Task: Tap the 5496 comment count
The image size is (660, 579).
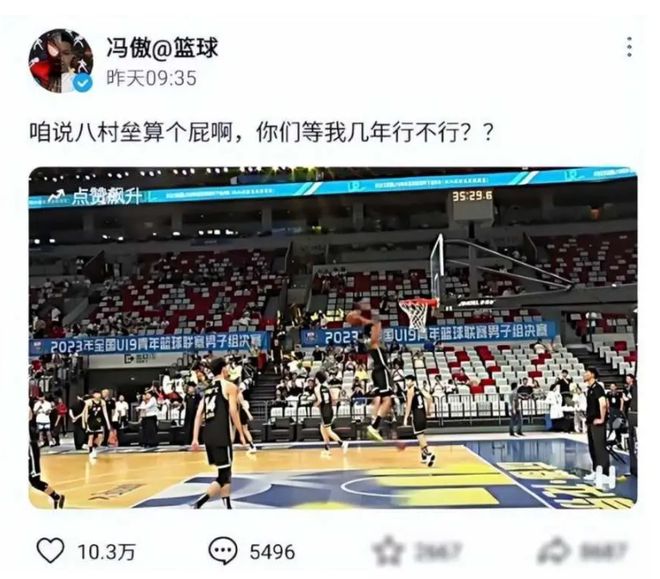Action: [x=272, y=552]
